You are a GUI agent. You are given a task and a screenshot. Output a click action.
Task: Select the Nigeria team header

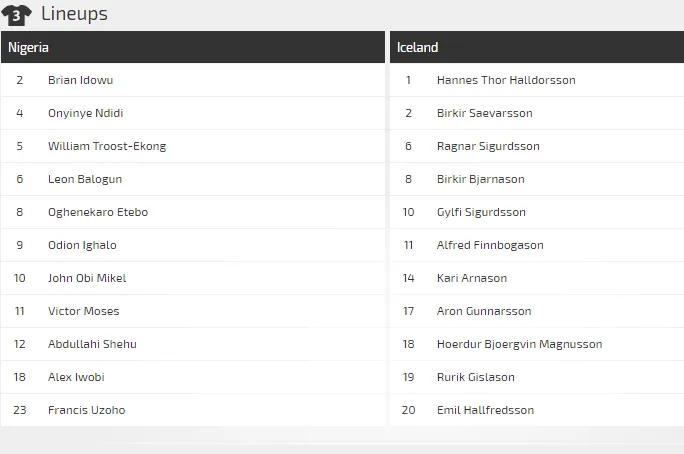point(29,47)
